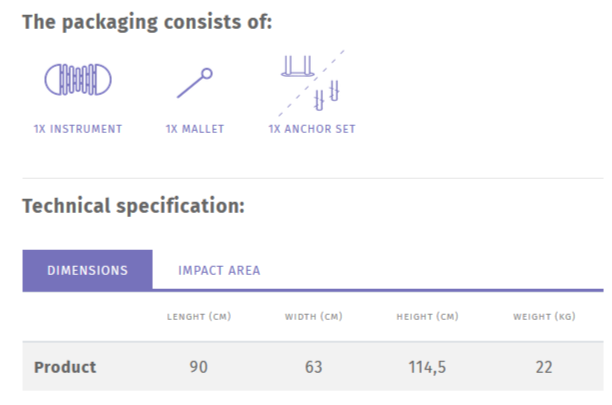Click the '1X ANCHOR SET' label
The image size is (612, 405).
click(x=312, y=129)
